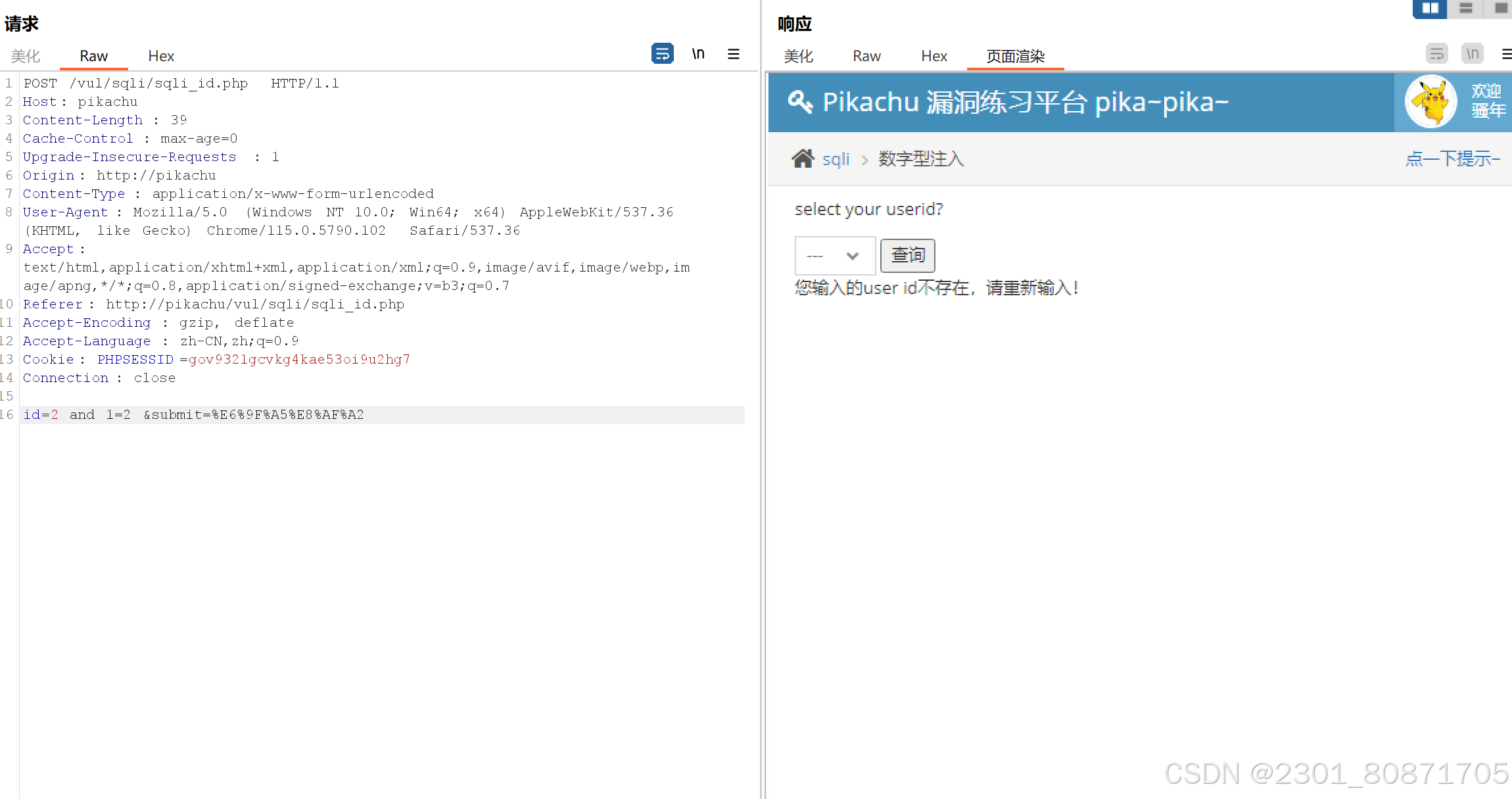Switch to top-bottom split layout
The image size is (1512, 799).
(1465, 9)
